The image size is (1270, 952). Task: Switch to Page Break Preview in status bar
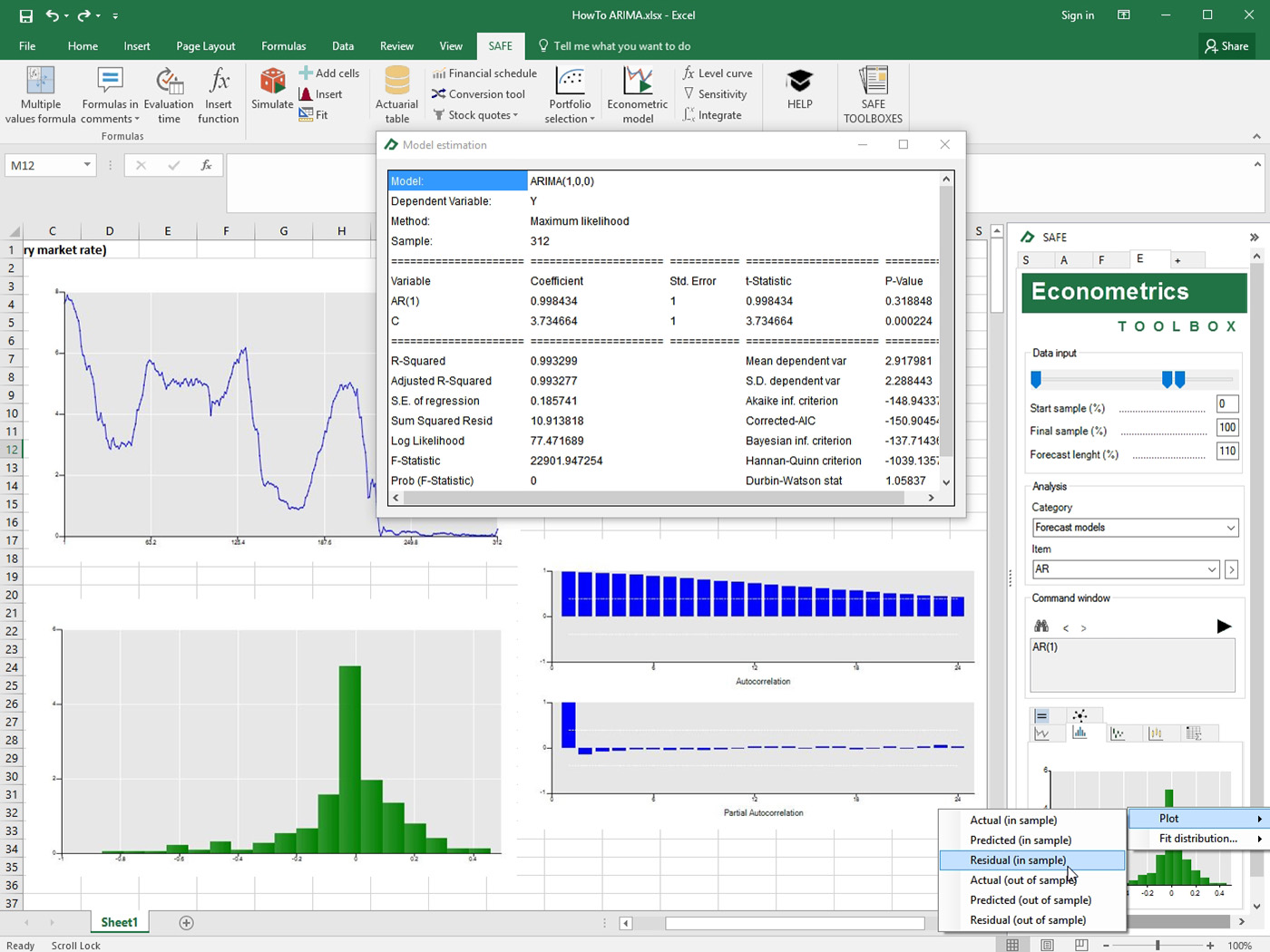(1081, 945)
